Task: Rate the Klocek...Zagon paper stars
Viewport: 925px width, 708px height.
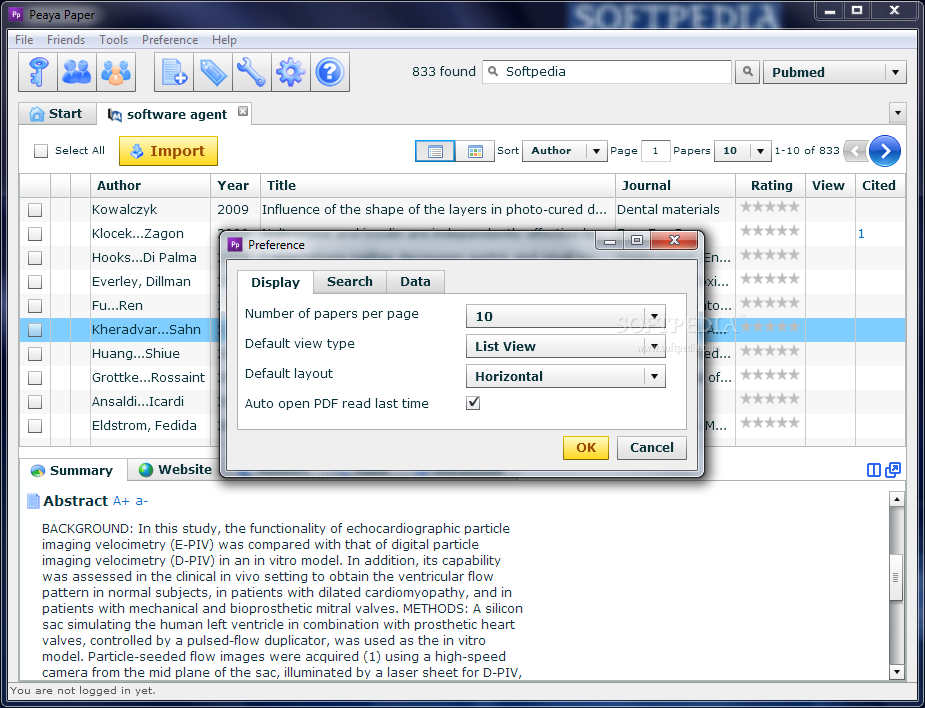Action: click(x=770, y=231)
